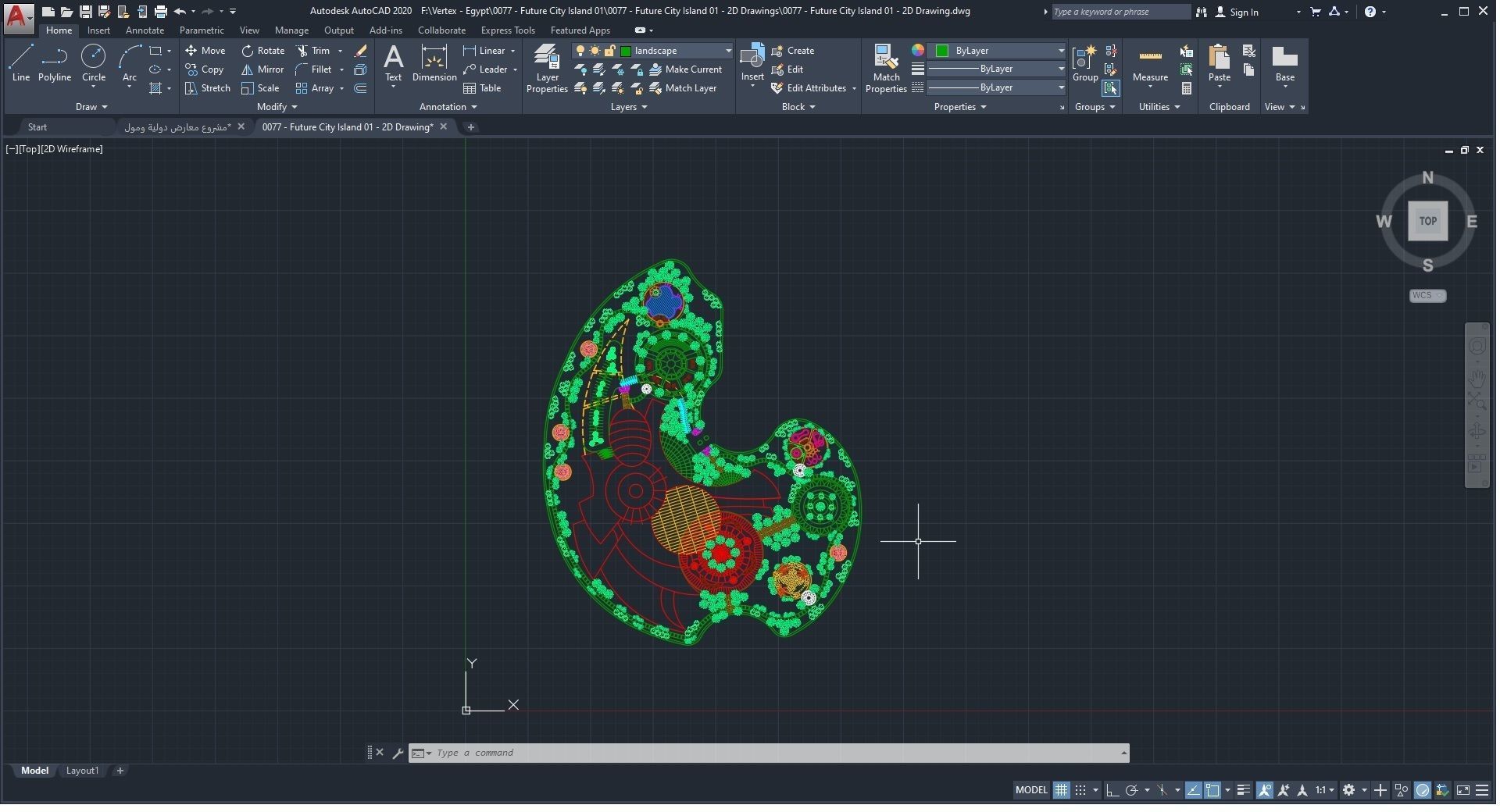Click the MODEL space button in status bar

coord(1031,790)
